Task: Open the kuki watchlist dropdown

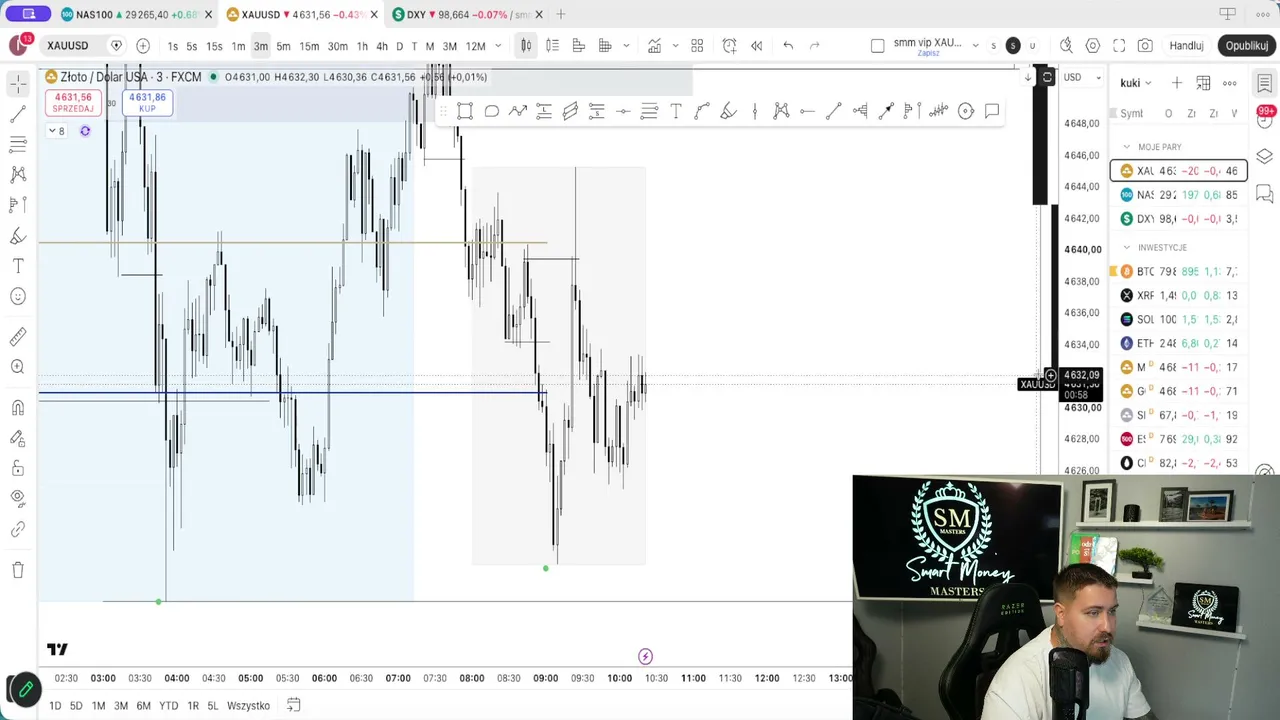Action: tap(1136, 83)
